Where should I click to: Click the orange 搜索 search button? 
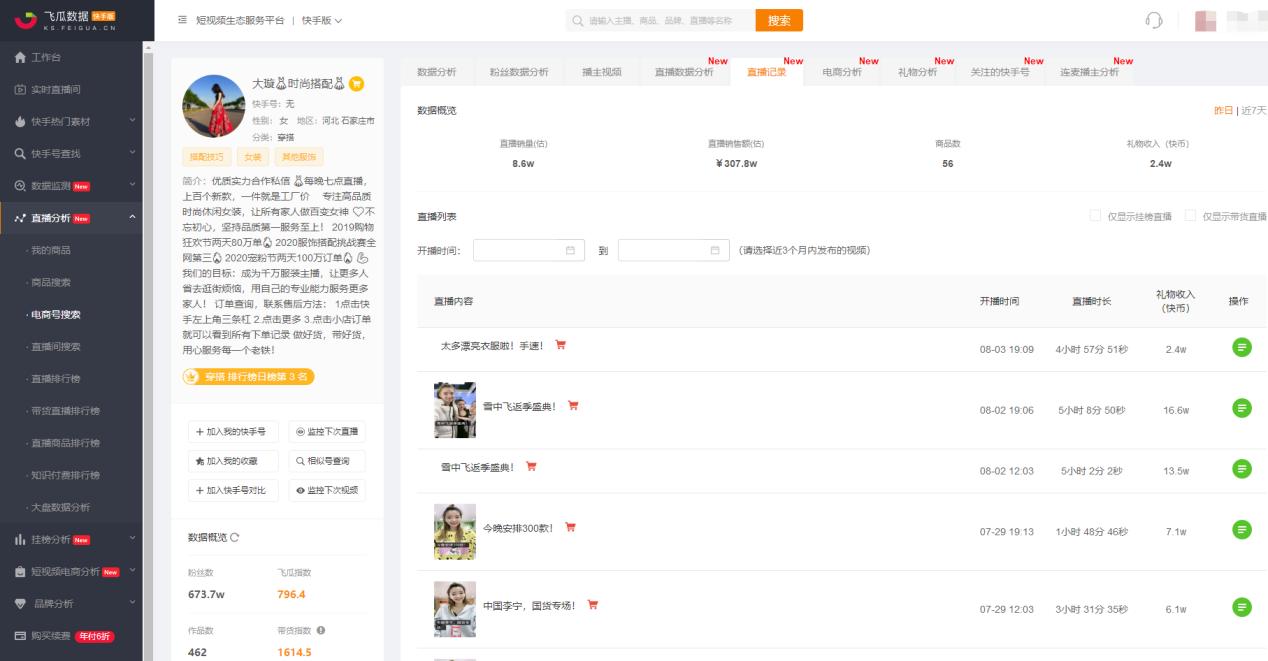[780, 20]
